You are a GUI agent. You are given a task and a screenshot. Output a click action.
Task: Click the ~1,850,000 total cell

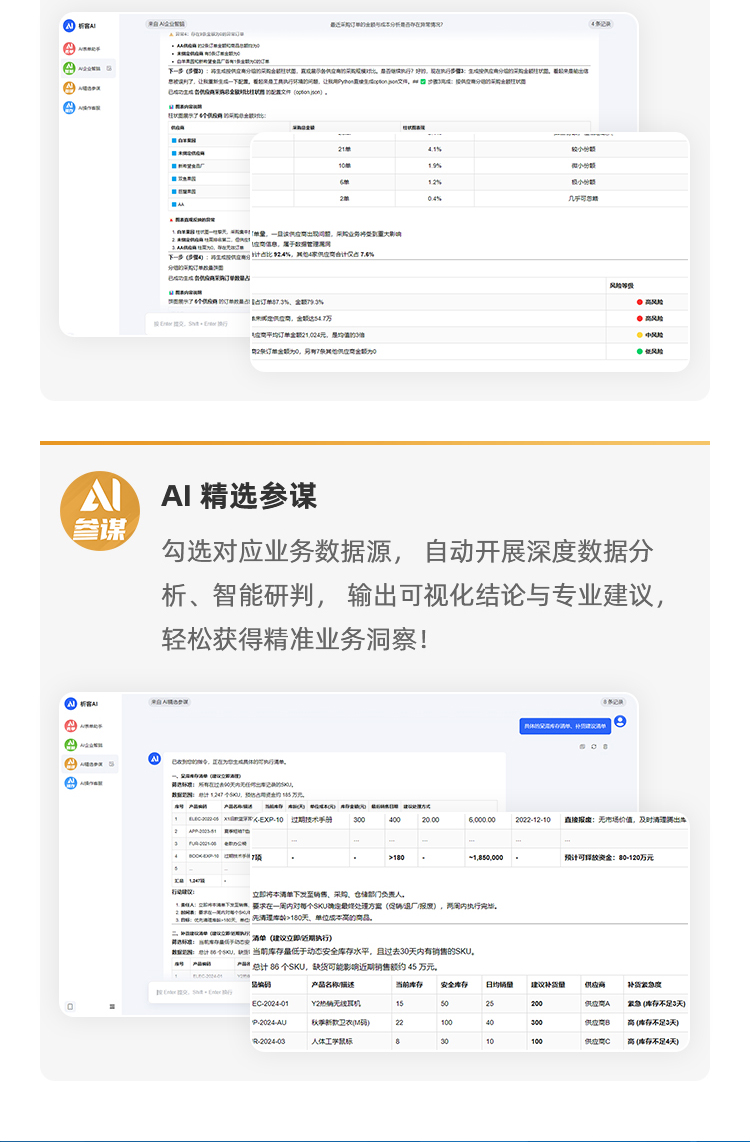pyautogui.click(x=486, y=857)
